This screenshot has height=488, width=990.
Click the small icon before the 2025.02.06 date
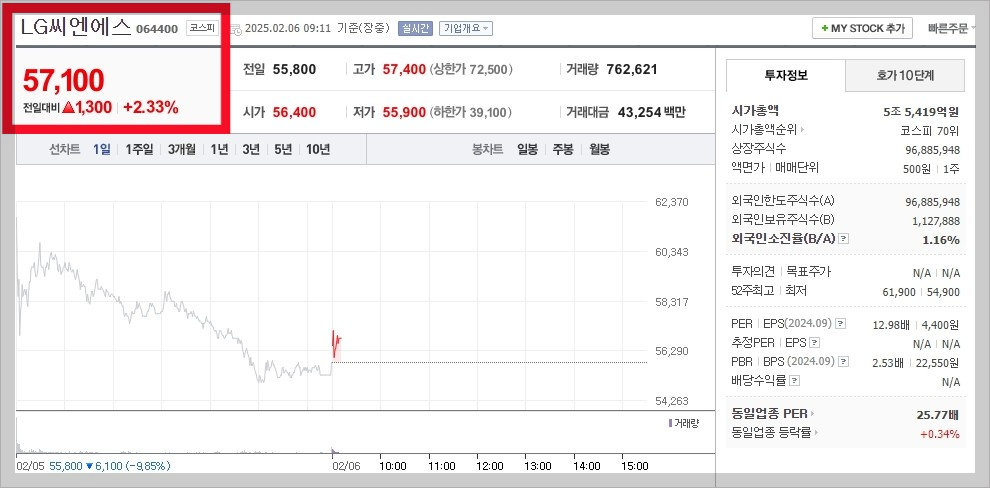[236, 28]
